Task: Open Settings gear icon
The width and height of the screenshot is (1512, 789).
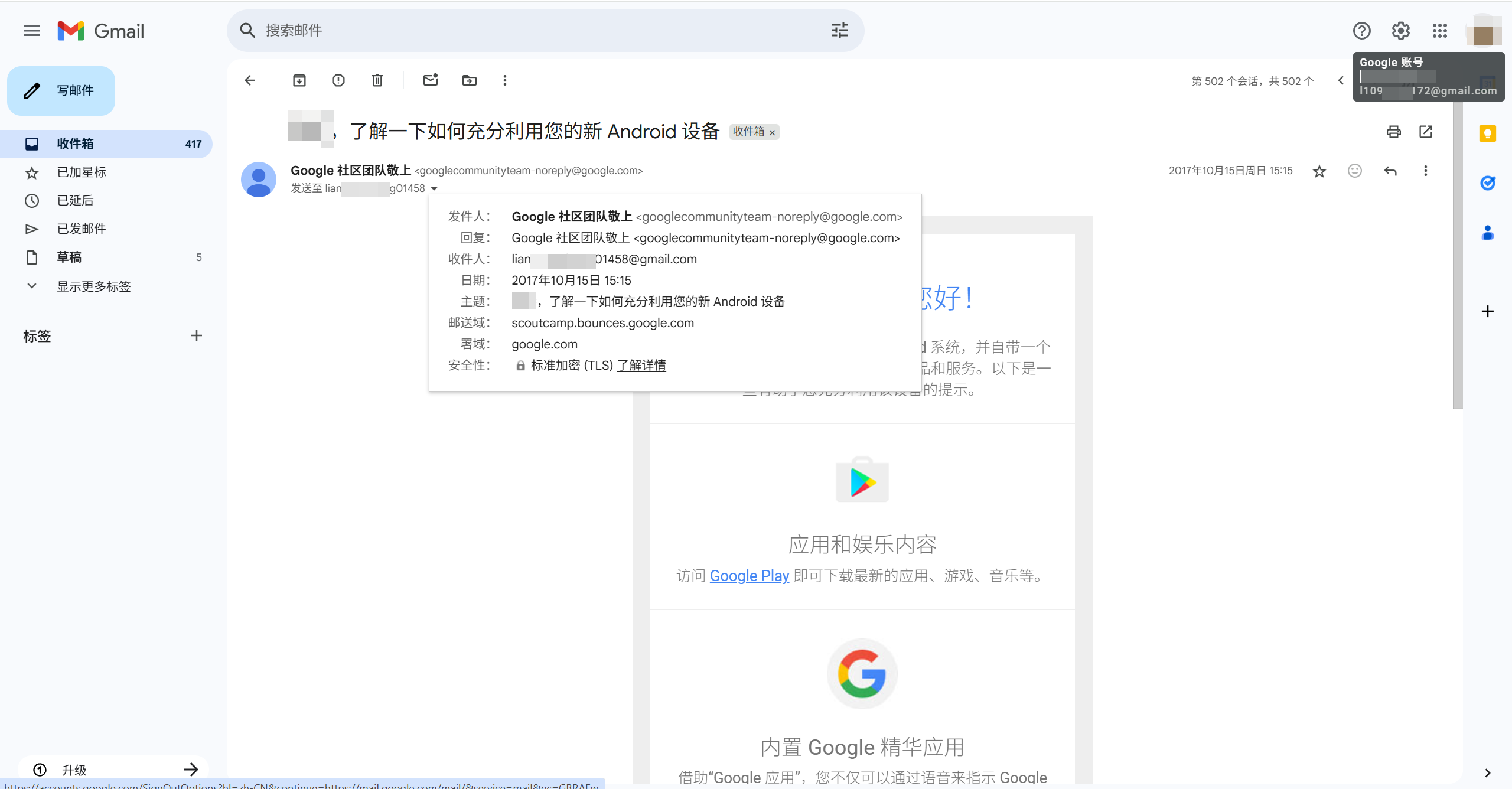Action: pyautogui.click(x=1401, y=31)
